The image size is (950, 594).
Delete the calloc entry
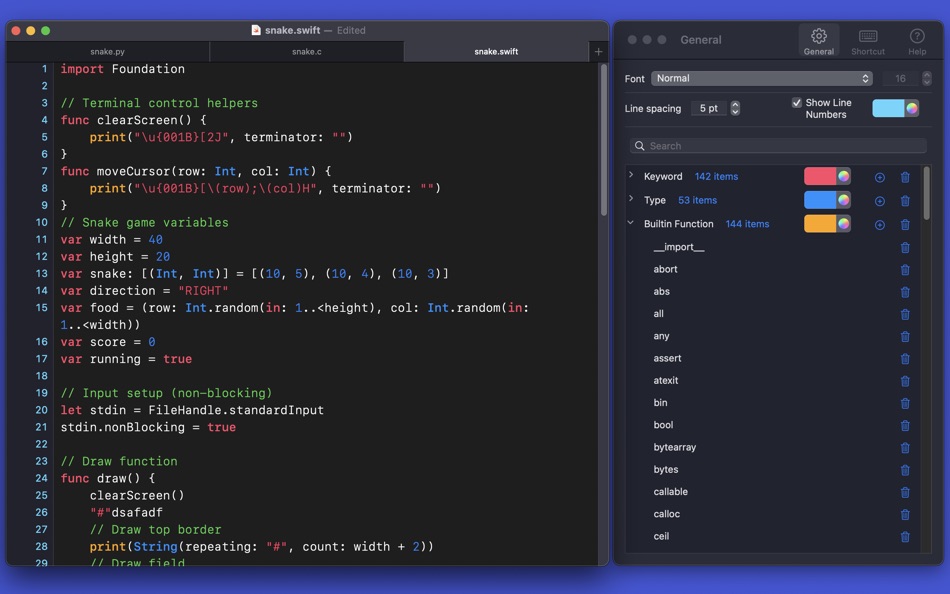click(x=905, y=515)
